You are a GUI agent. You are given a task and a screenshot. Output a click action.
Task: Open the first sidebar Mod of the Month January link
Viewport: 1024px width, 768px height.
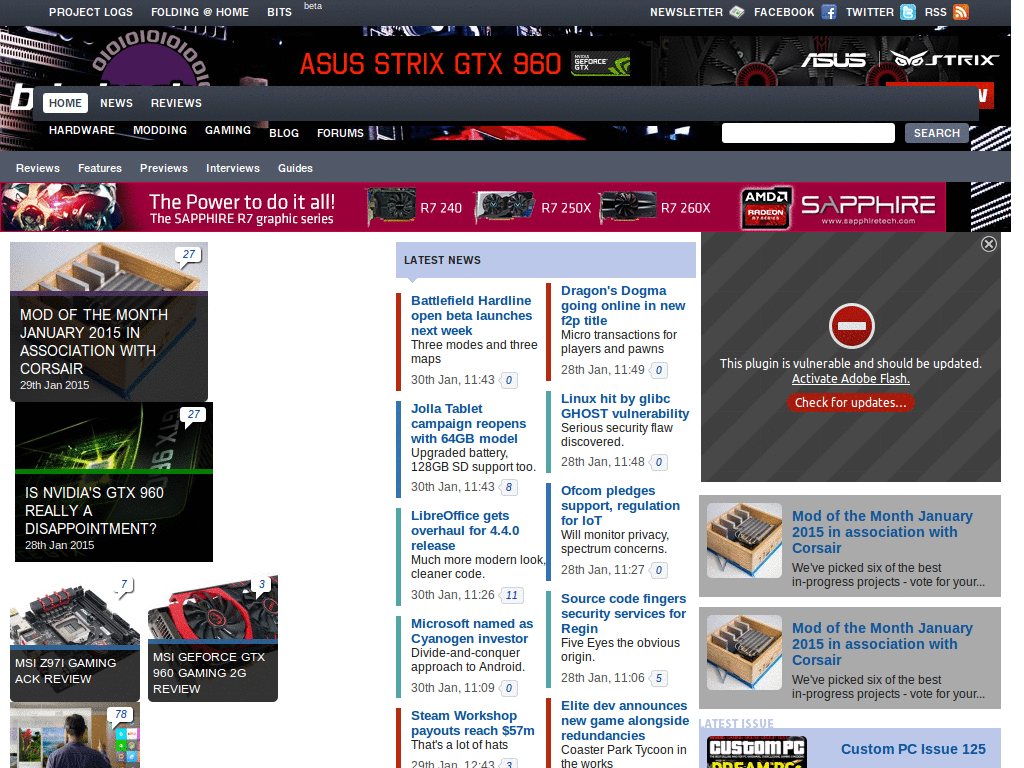882,532
